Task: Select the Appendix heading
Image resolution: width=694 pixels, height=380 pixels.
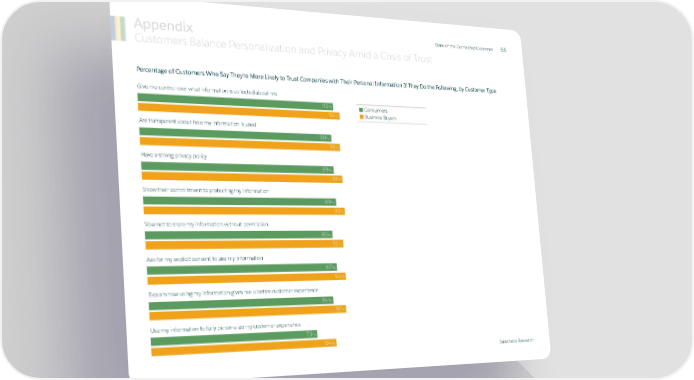Action: 163,26
